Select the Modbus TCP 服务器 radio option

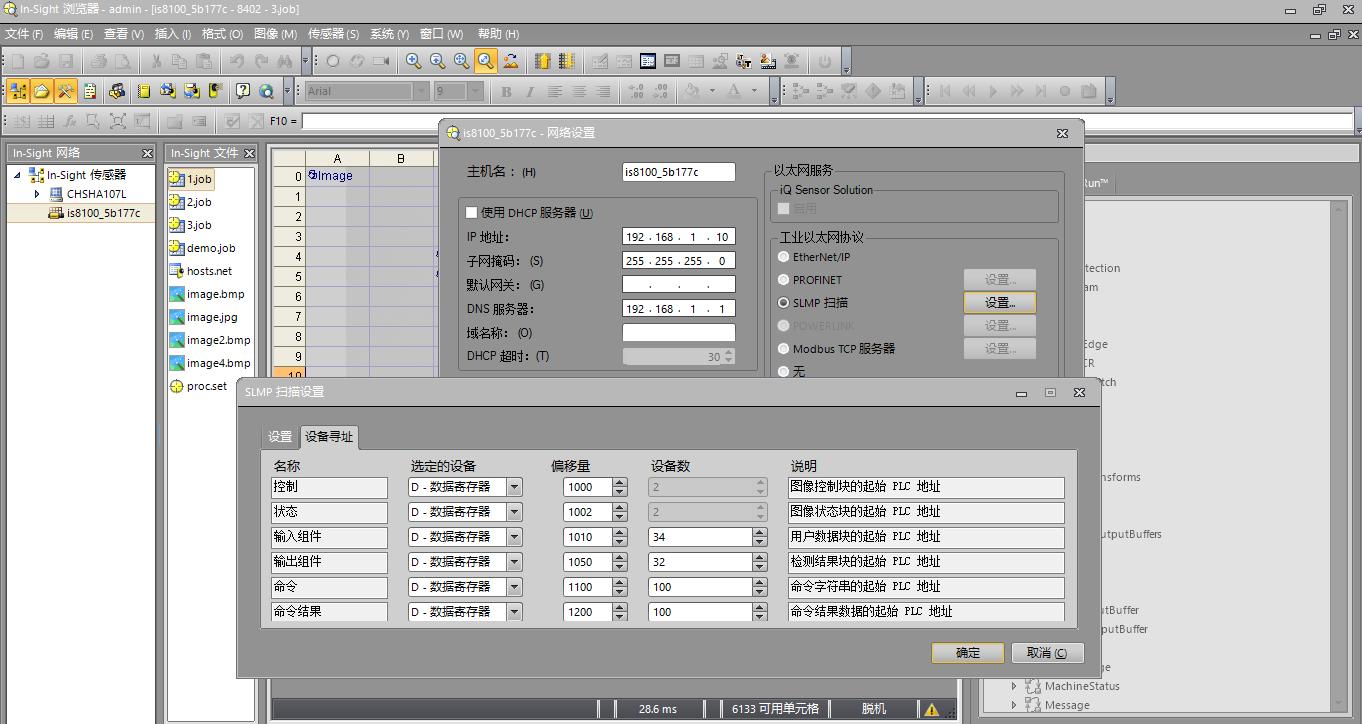coord(784,349)
